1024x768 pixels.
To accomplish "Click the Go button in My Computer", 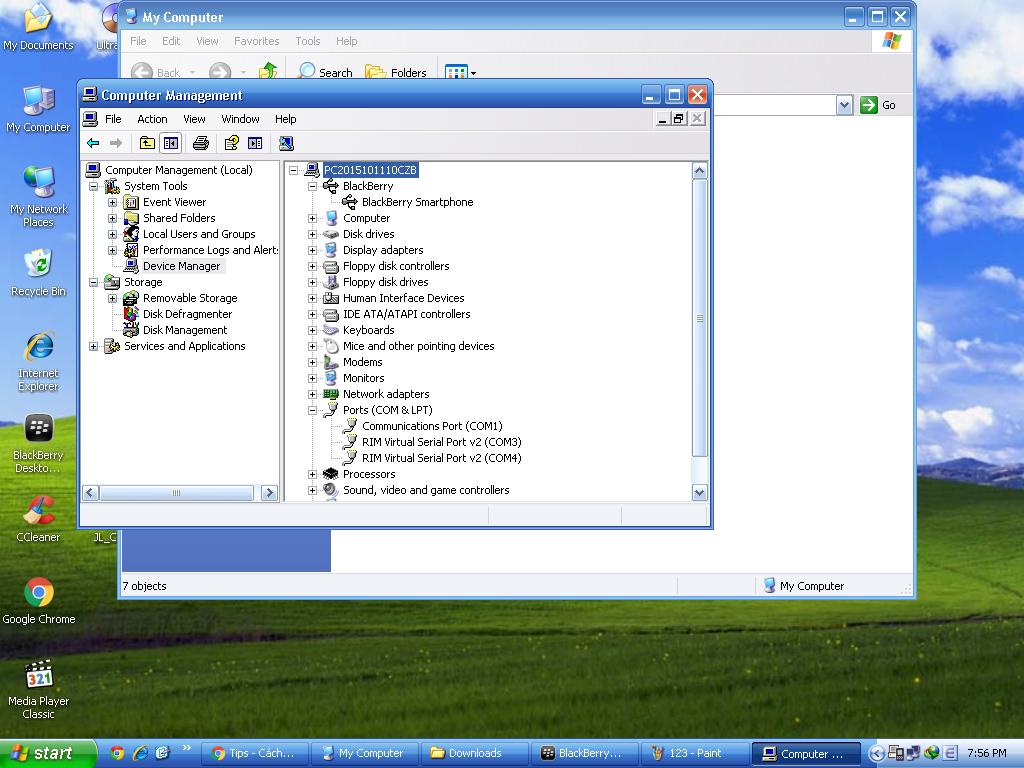I will point(878,104).
